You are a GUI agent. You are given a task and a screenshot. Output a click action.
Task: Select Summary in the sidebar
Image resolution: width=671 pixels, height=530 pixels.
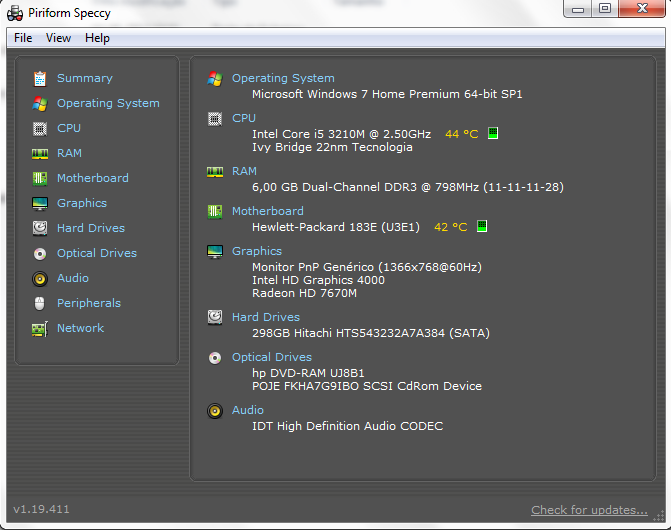(x=85, y=78)
